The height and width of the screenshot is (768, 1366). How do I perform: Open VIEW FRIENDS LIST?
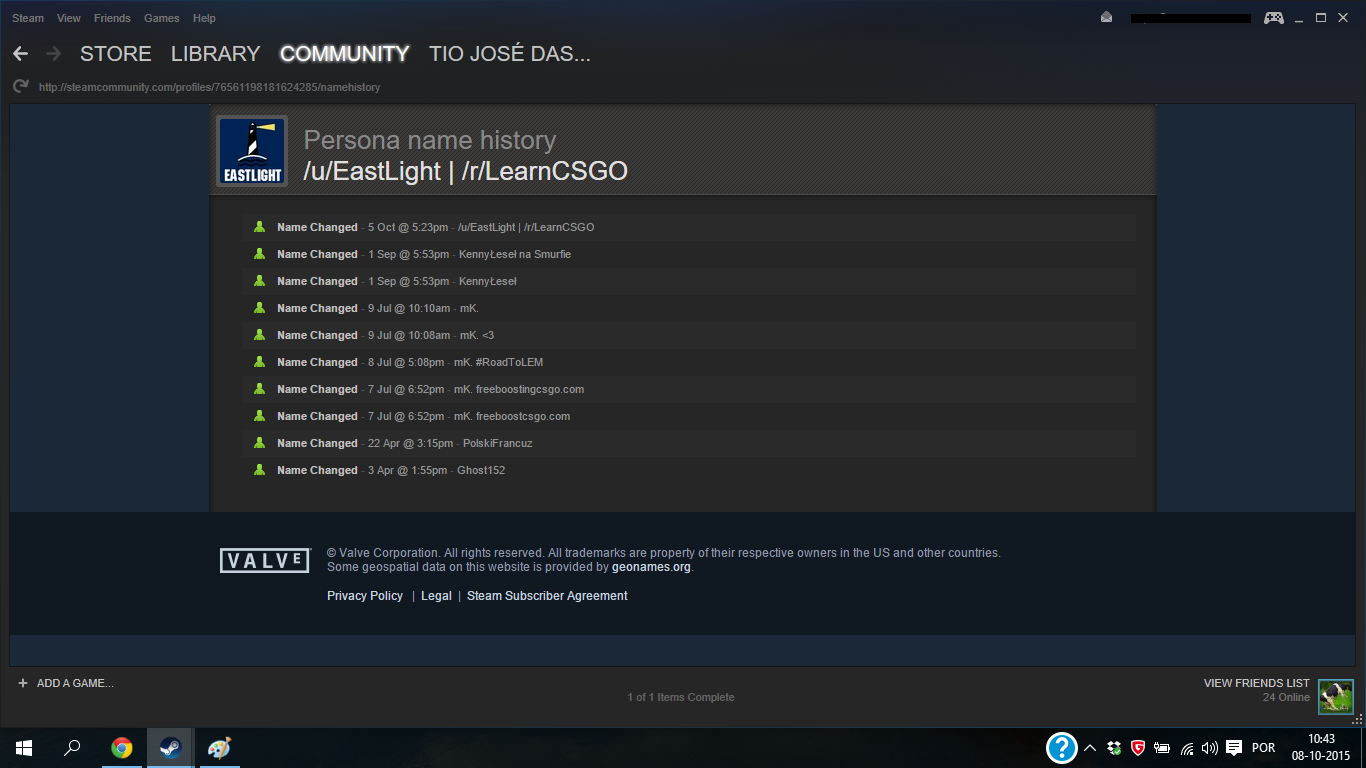(x=1257, y=683)
